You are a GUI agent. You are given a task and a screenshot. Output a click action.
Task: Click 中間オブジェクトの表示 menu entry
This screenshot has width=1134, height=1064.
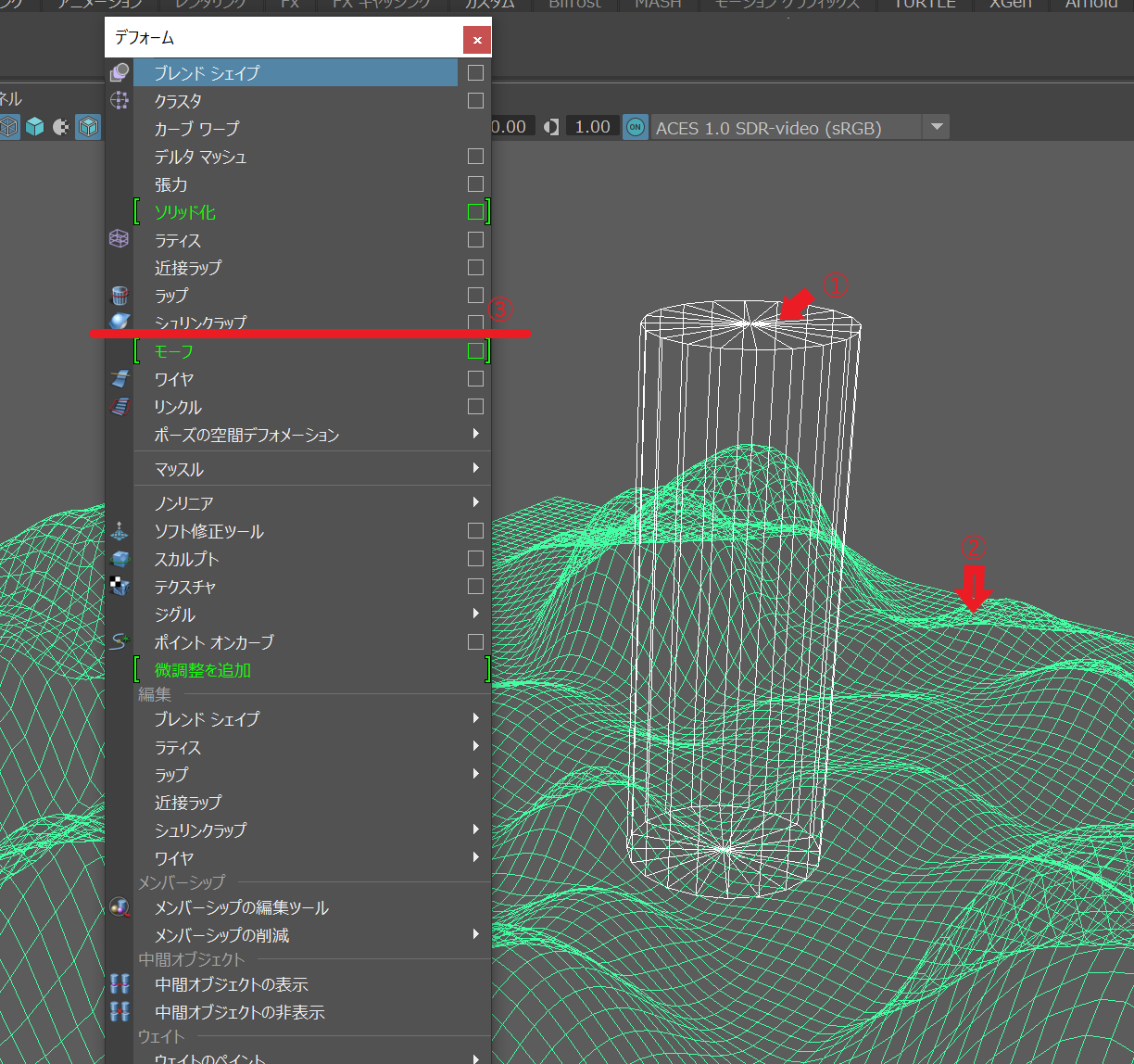coord(231,984)
